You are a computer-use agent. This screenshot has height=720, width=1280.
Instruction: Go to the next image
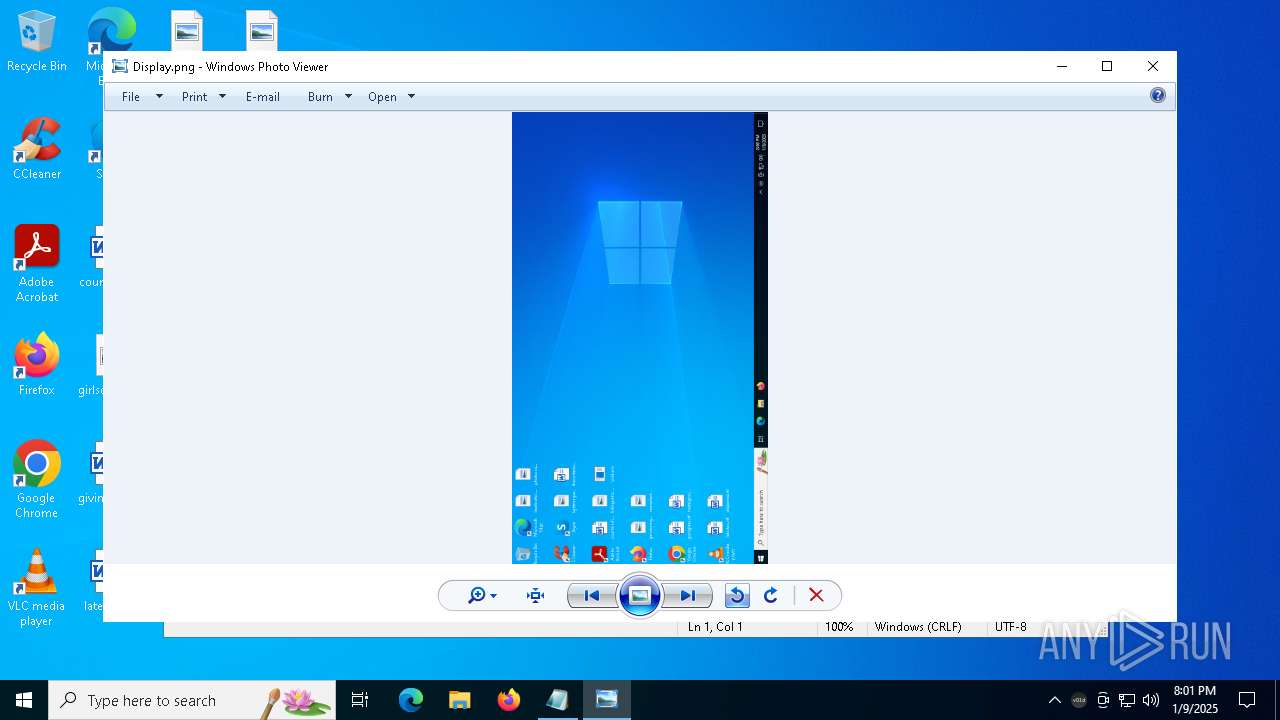point(688,596)
